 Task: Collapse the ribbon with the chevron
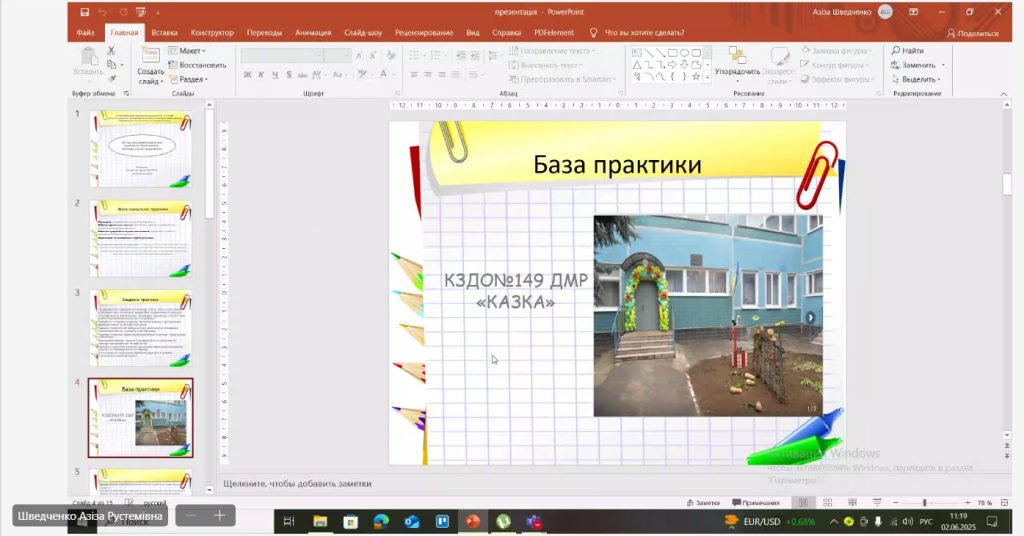pyautogui.click(x=1004, y=94)
